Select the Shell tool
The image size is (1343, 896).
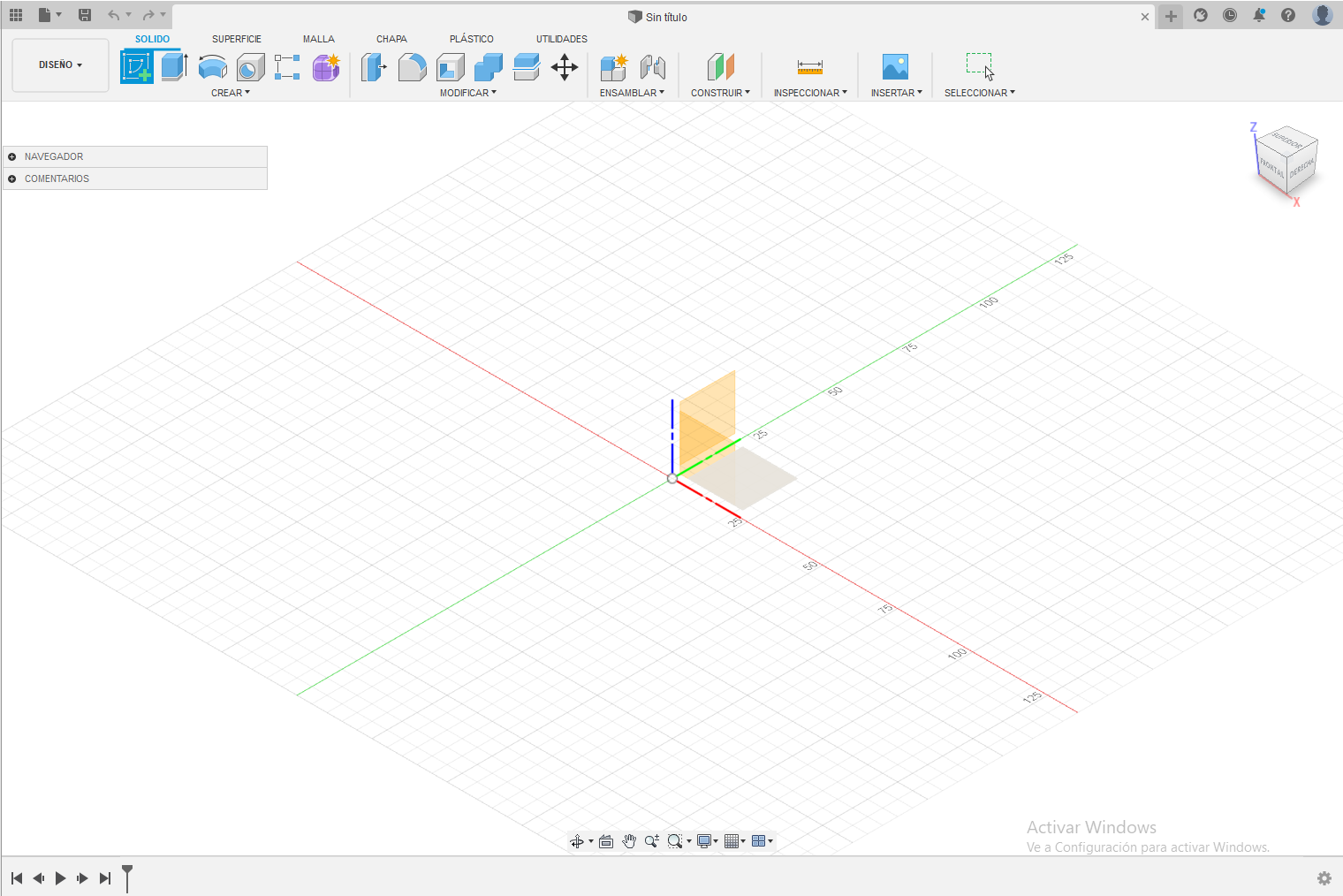click(451, 67)
